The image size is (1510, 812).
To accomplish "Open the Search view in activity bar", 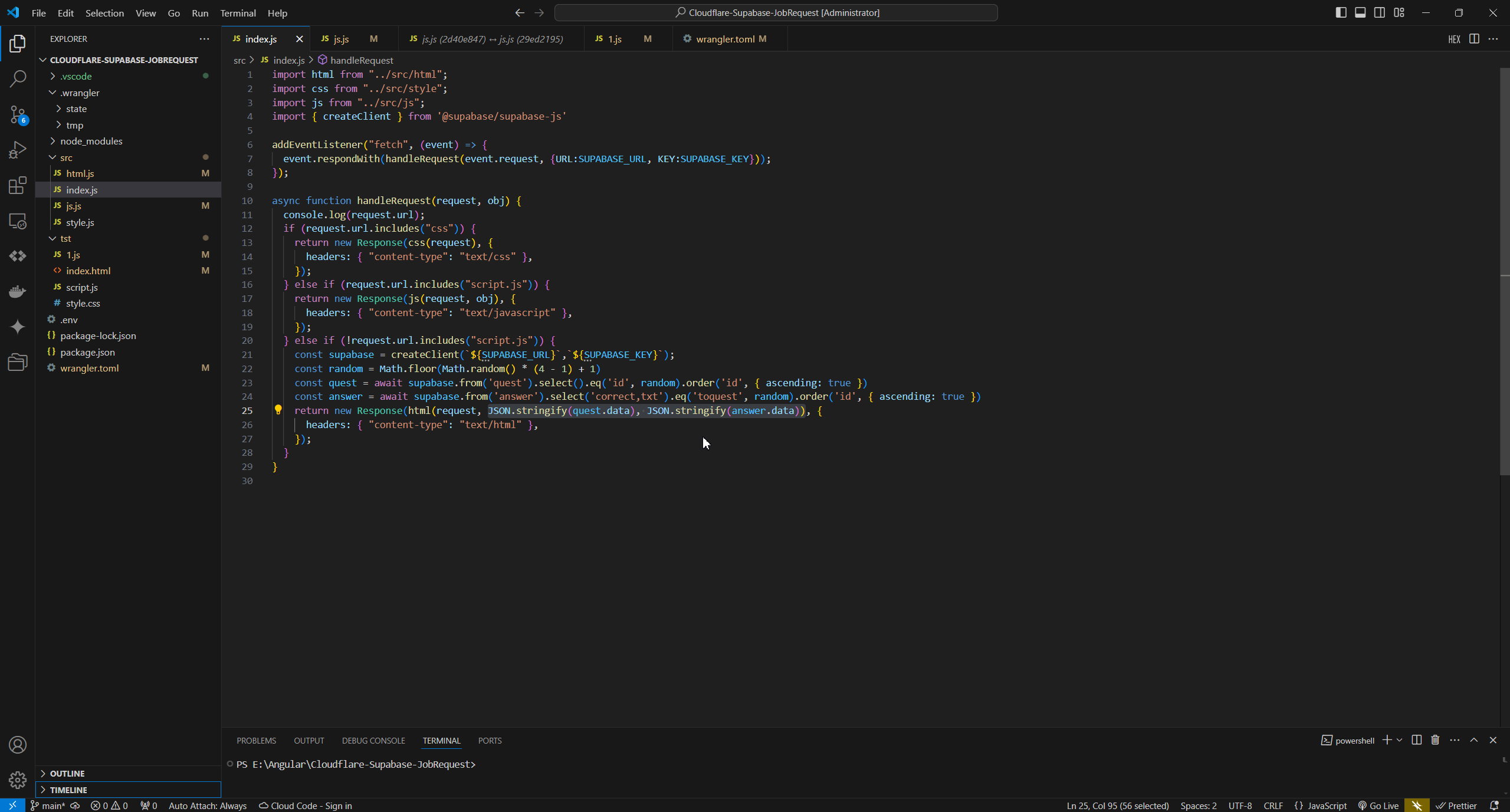I will (18, 78).
